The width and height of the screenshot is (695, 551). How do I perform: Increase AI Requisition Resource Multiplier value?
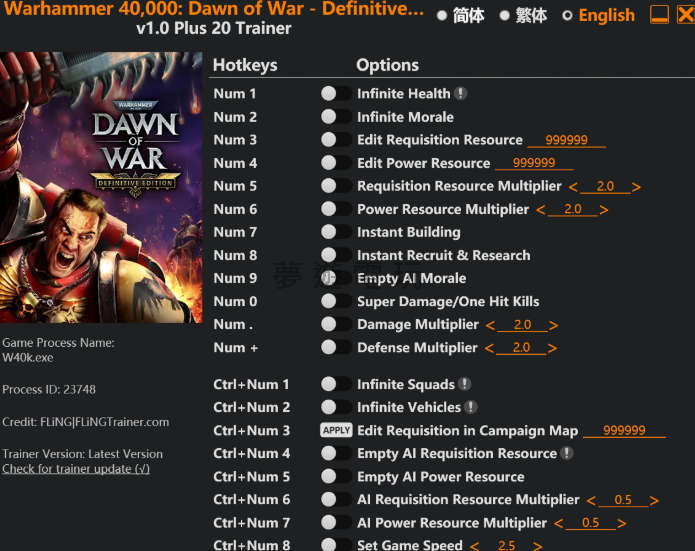pyautogui.click(x=654, y=500)
